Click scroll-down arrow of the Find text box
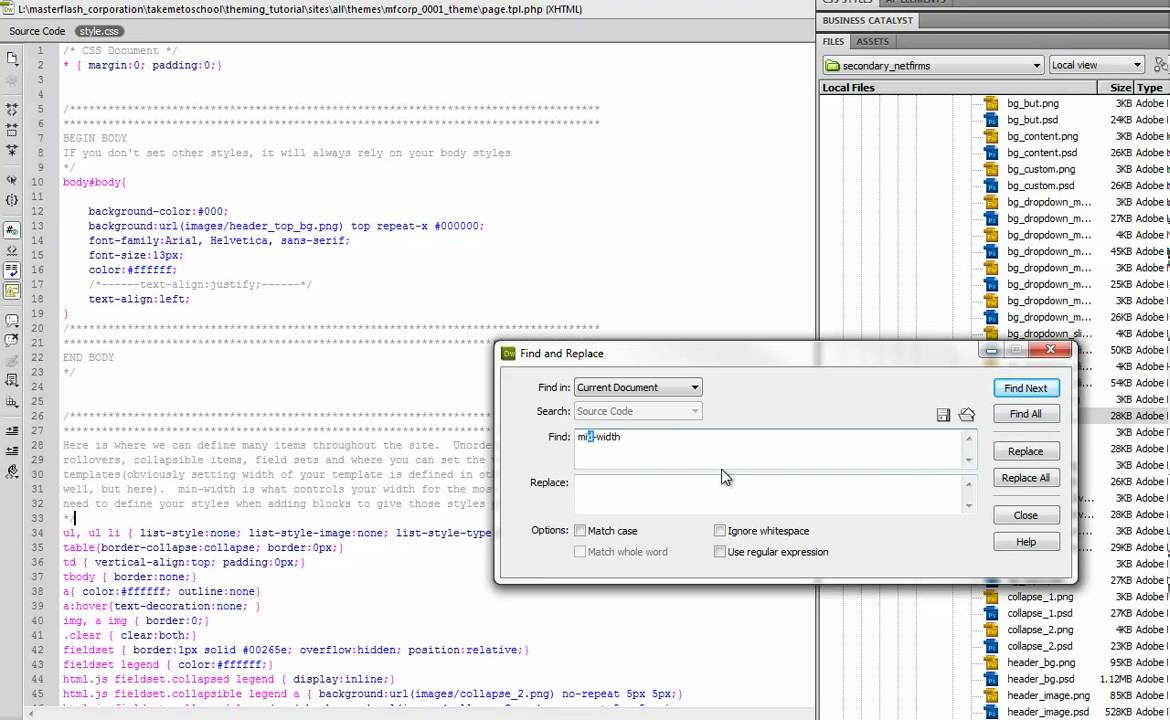Viewport: 1170px width, 720px height. click(969, 460)
